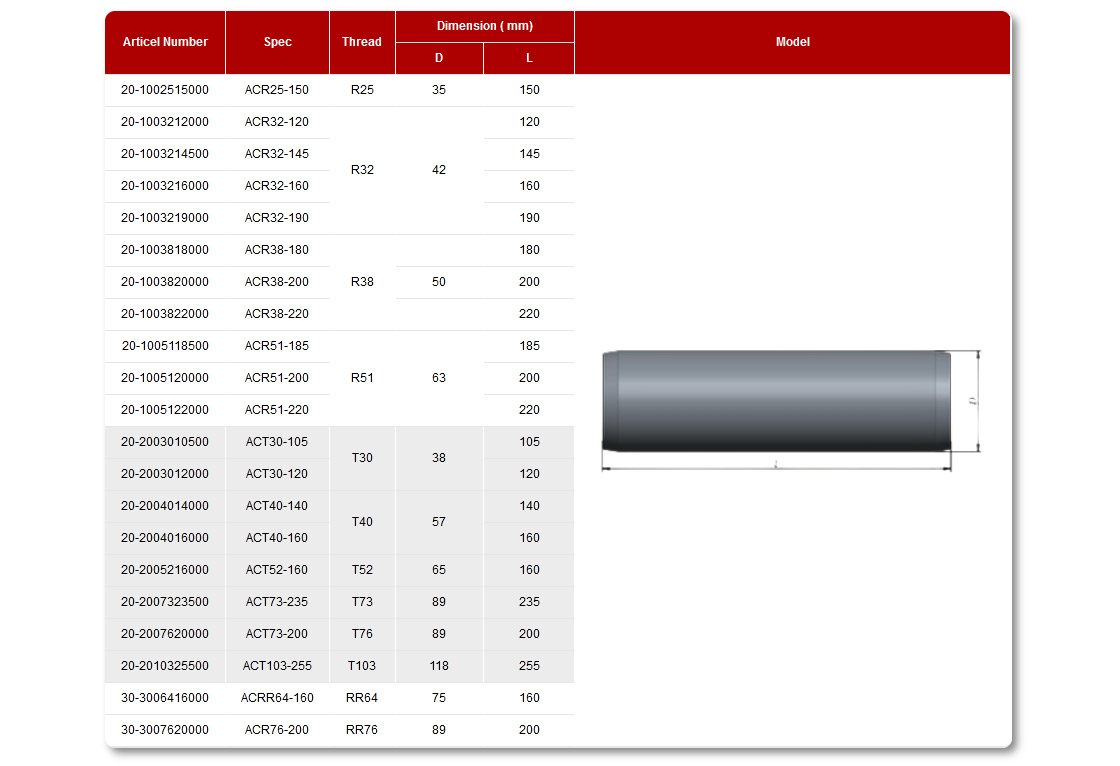This screenshot has width=1120, height=766.
Task: Click thread value T40
Action: [x=362, y=522]
